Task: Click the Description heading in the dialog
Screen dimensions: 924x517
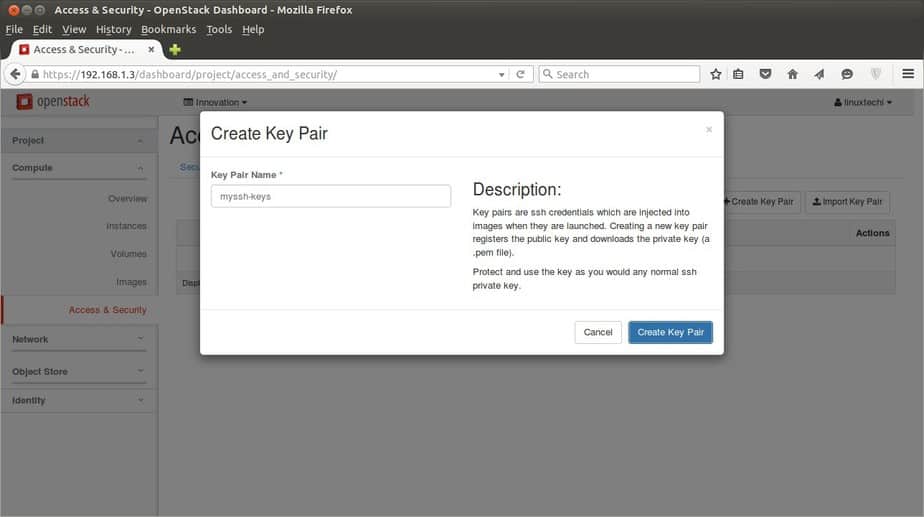Action: [x=517, y=189]
